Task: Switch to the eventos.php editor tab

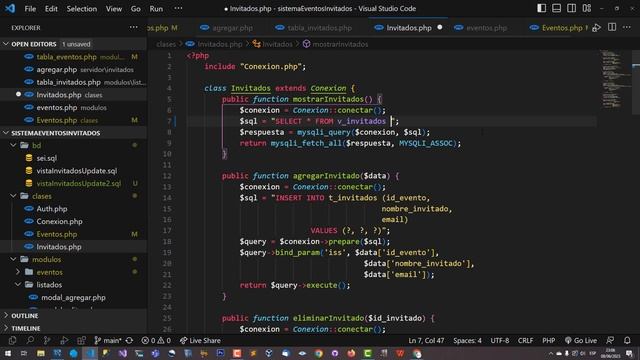Action: pos(481,28)
